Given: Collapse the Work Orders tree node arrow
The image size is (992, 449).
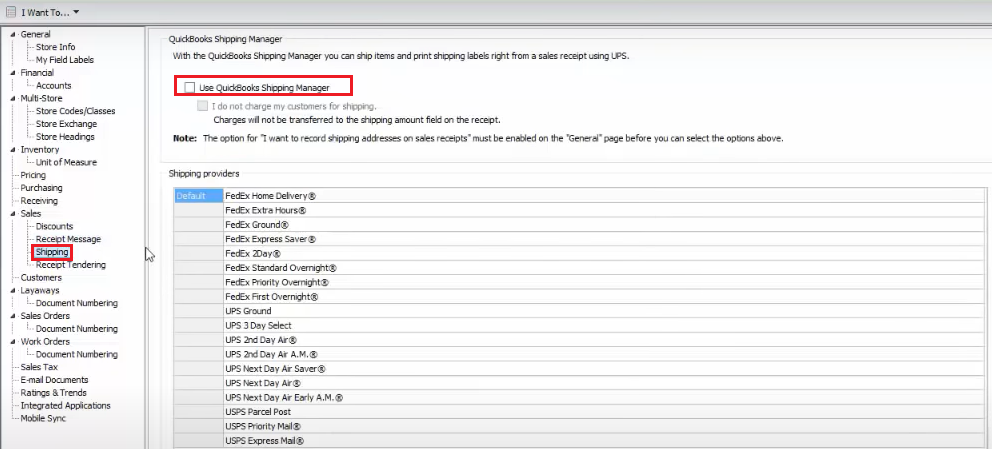Looking at the screenshot, I should tap(14, 341).
